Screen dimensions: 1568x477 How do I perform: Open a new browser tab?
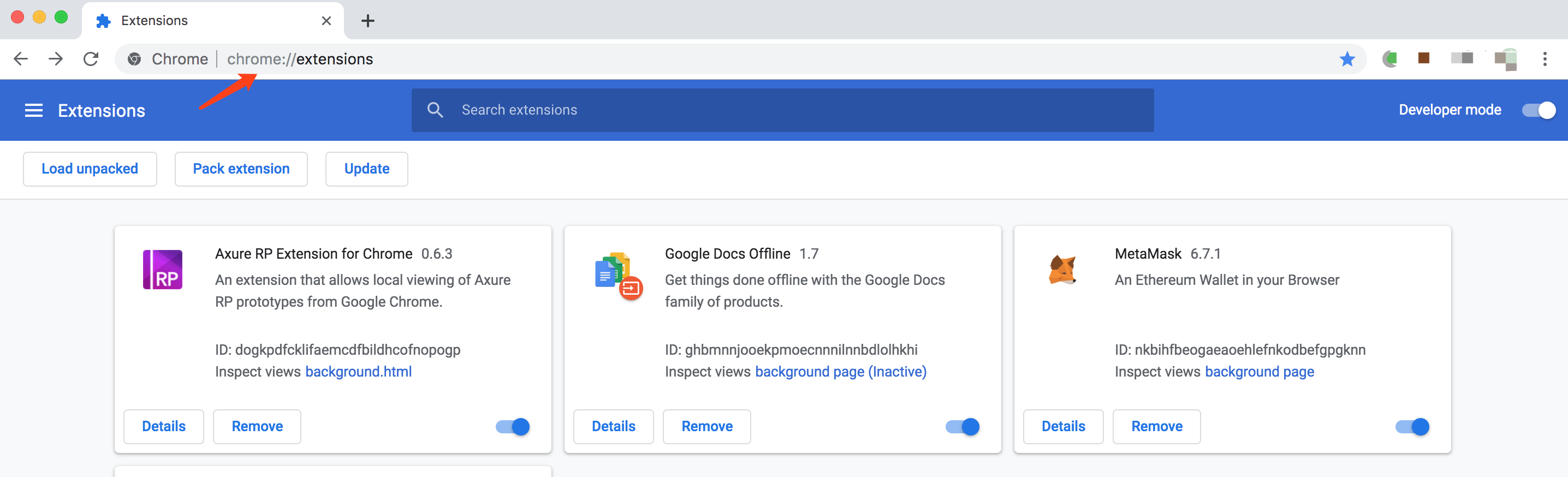click(367, 21)
